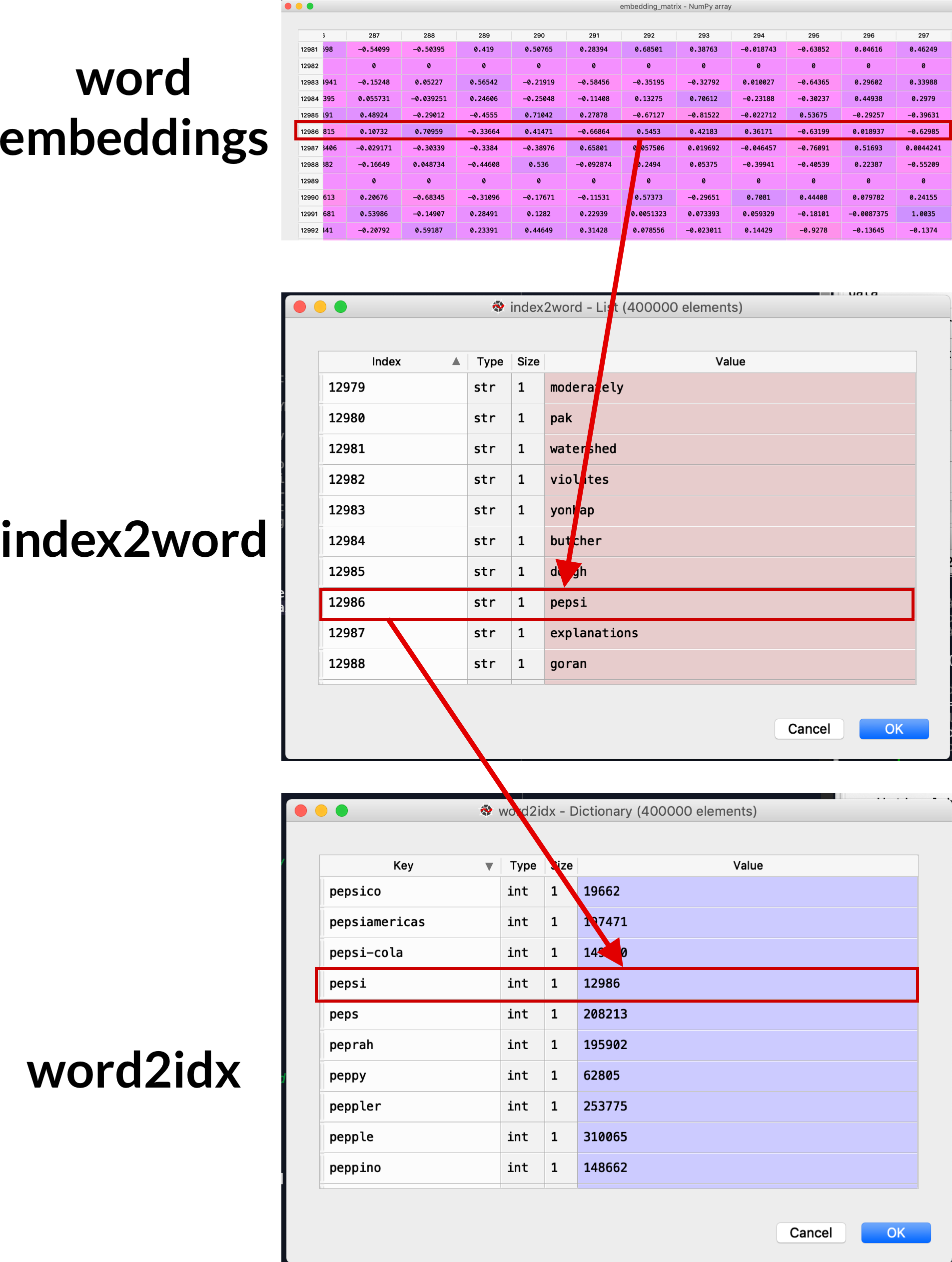Click the sort arrow in Key column header
Image resolution: width=952 pixels, height=1262 pixels.
[489, 866]
